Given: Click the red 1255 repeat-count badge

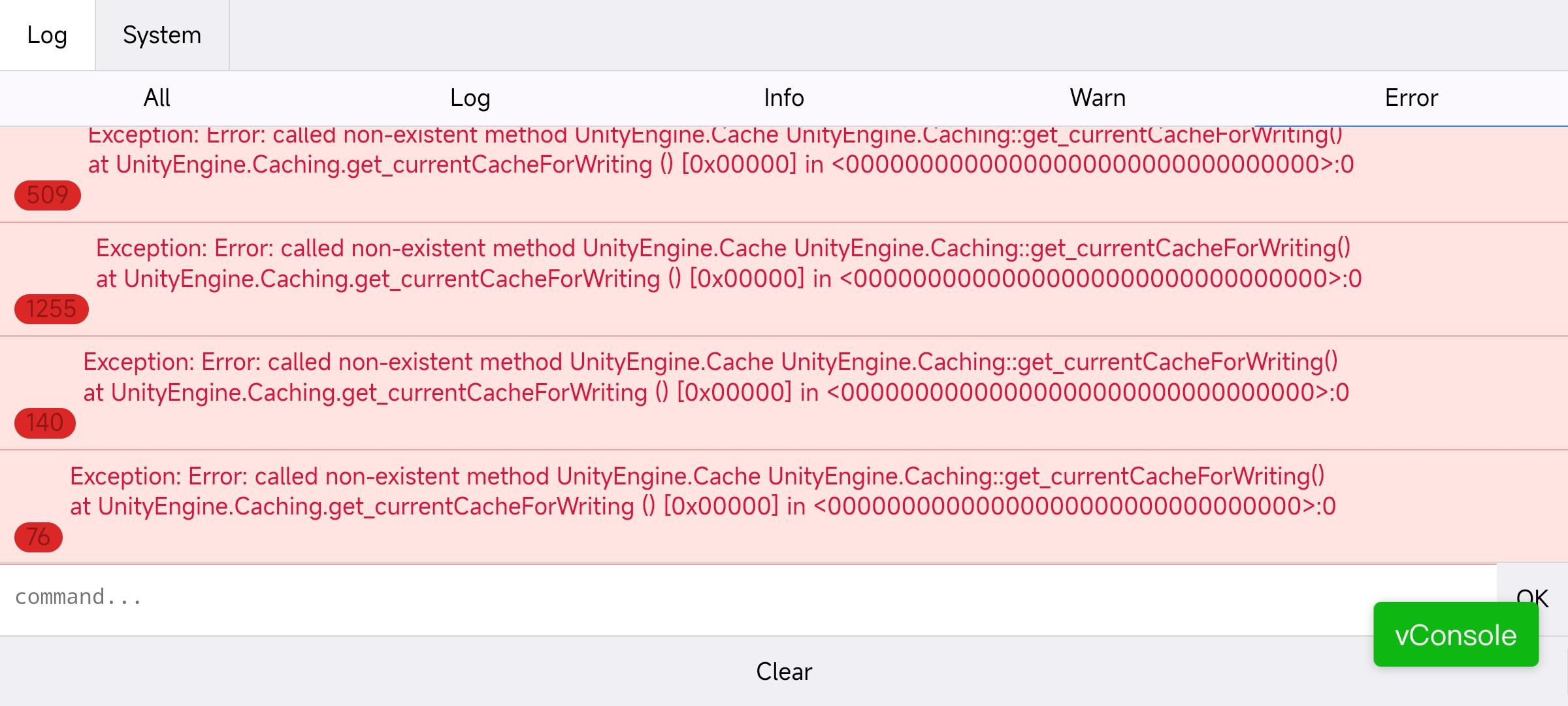Looking at the screenshot, I should pos(51,309).
